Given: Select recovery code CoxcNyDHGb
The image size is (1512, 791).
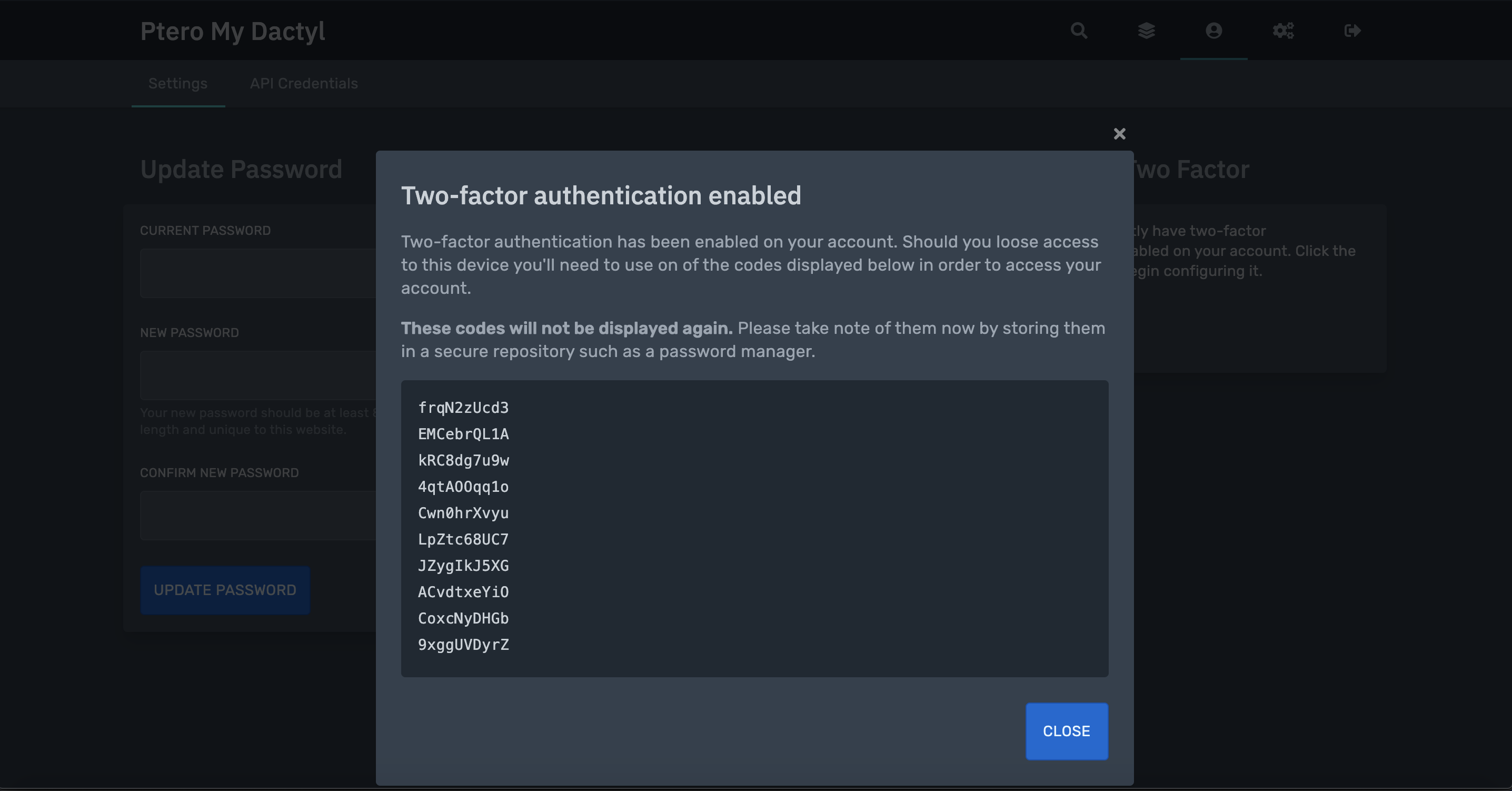Looking at the screenshot, I should (463, 618).
